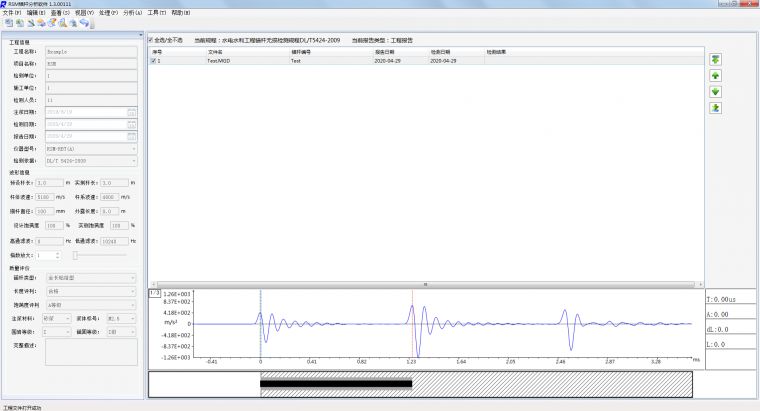This screenshot has width=760, height=411.
Task: Open the 分析 menu in menu bar
Action: point(132,13)
